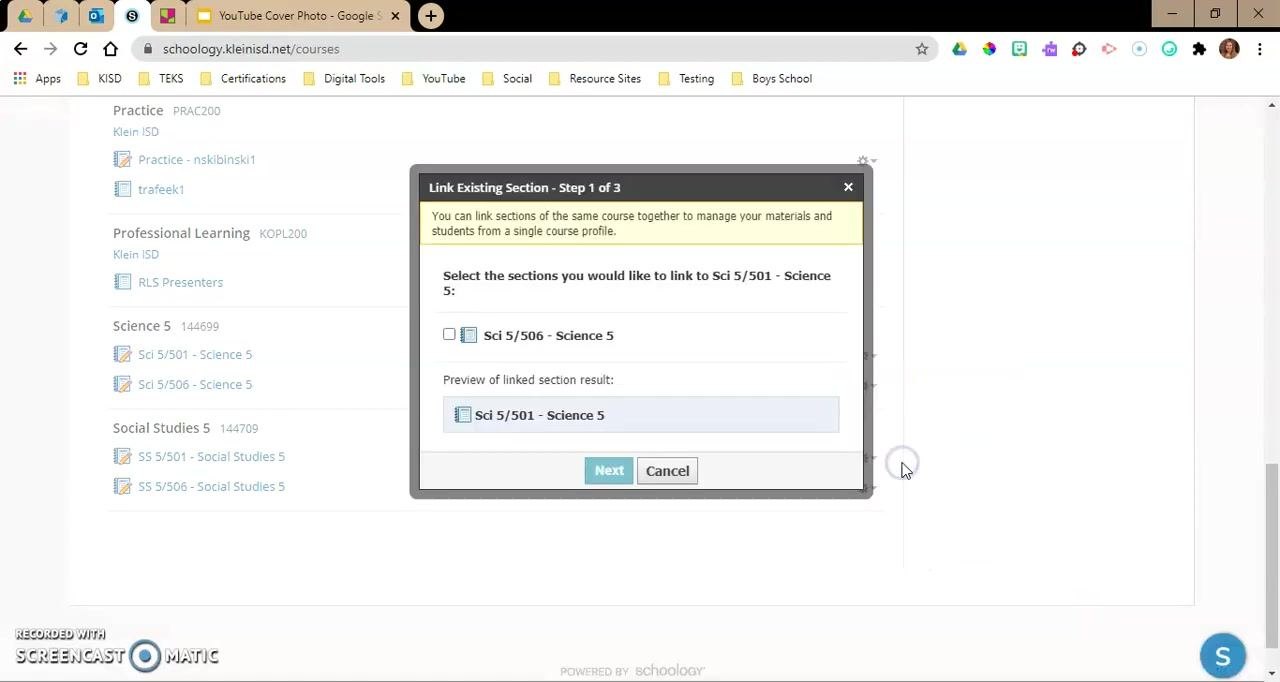Click the Cancel button in the dialog
Screen dimensions: 1280x682
pos(667,471)
